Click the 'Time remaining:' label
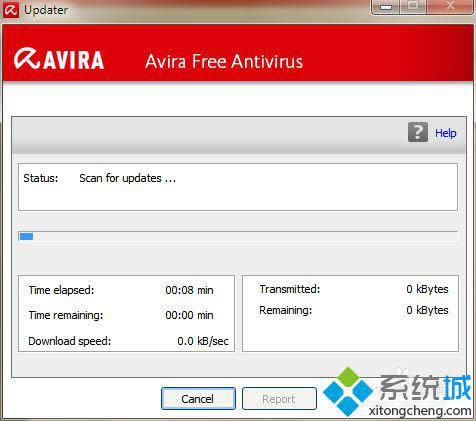476x421 pixels. point(66,315)
